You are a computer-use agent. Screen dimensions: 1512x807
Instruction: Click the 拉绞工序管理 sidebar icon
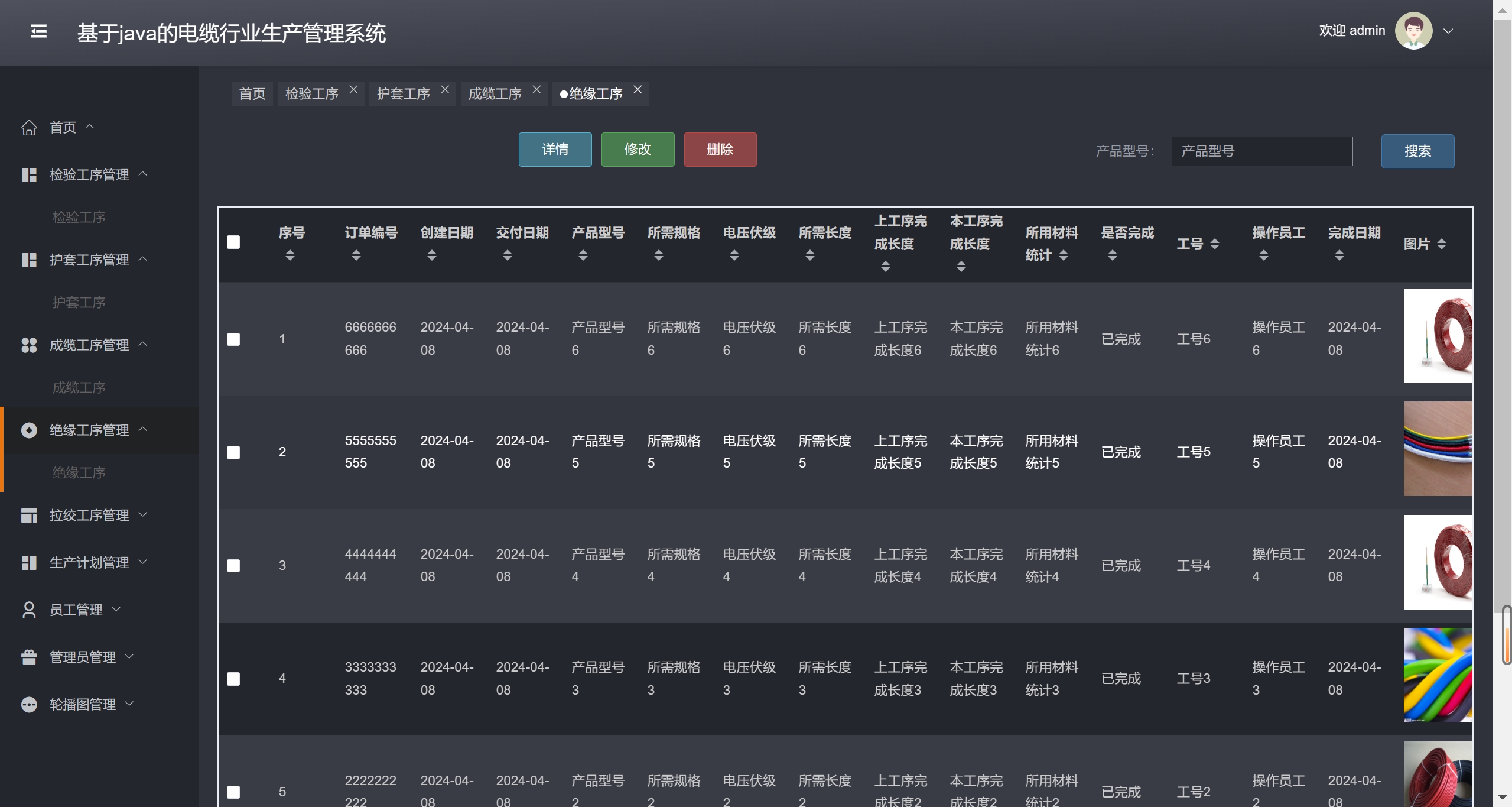coord(29,516)
